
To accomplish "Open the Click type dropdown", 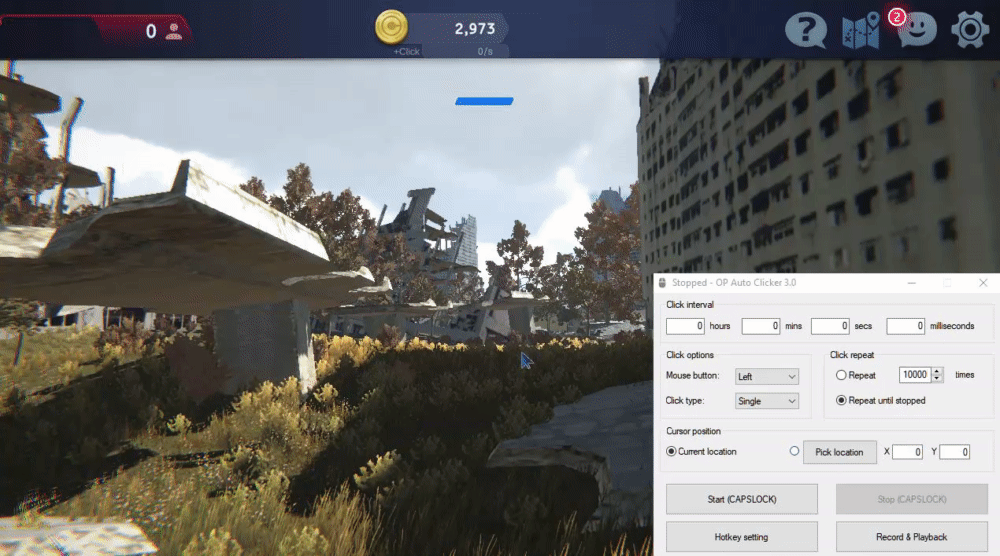I will (x=767, y=401).
